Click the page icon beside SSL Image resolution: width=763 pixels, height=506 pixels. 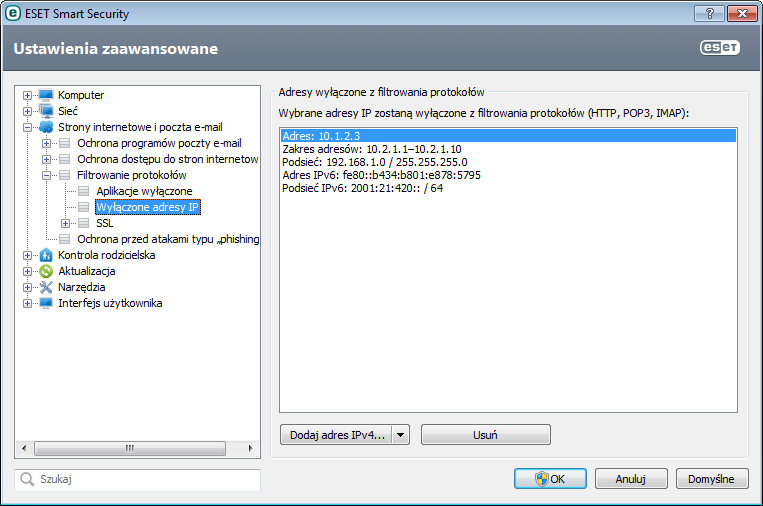tap(84, 223)
